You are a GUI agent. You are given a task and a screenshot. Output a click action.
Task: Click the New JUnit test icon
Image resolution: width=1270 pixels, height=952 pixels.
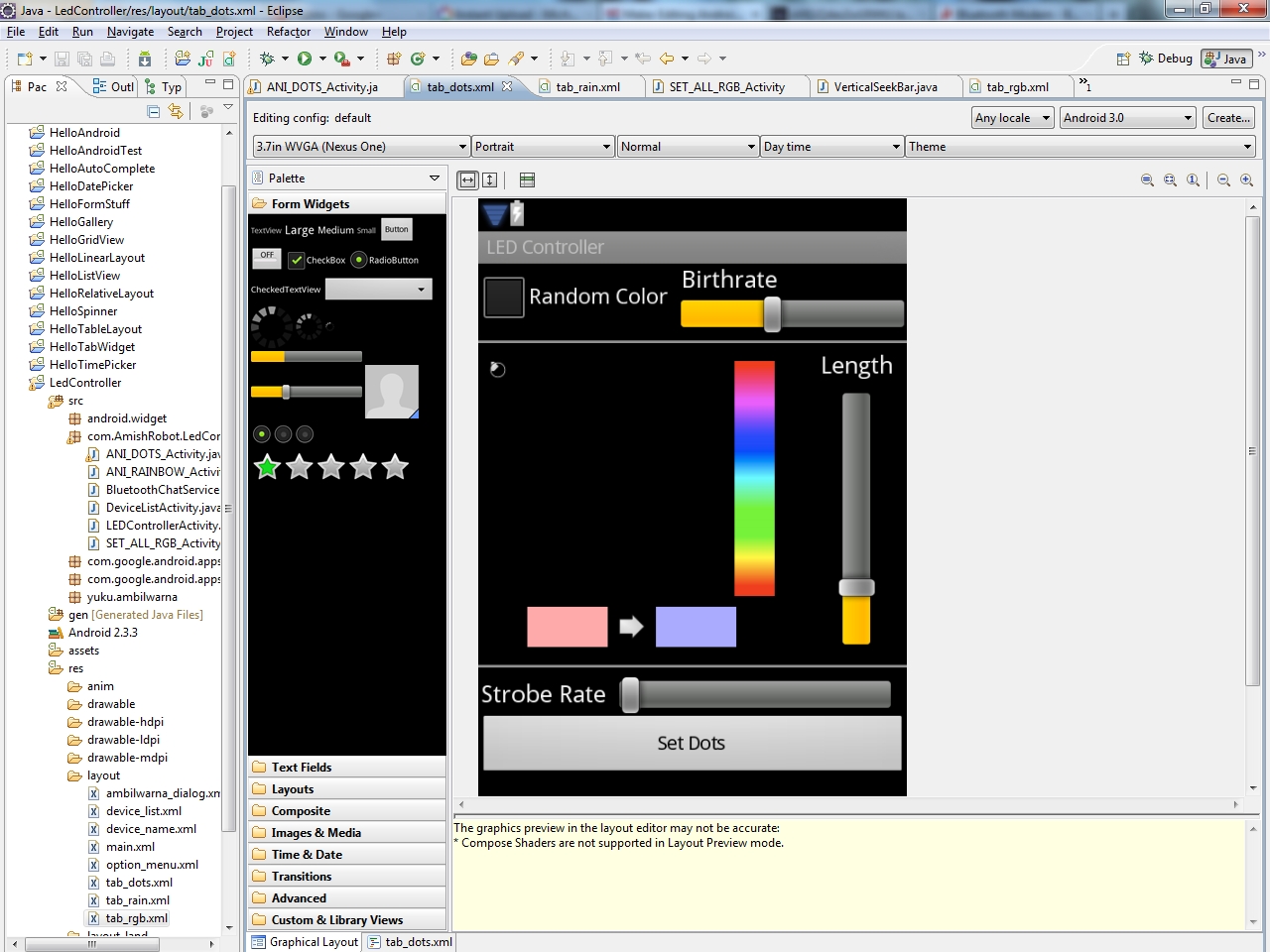click(x=206, y=59)
